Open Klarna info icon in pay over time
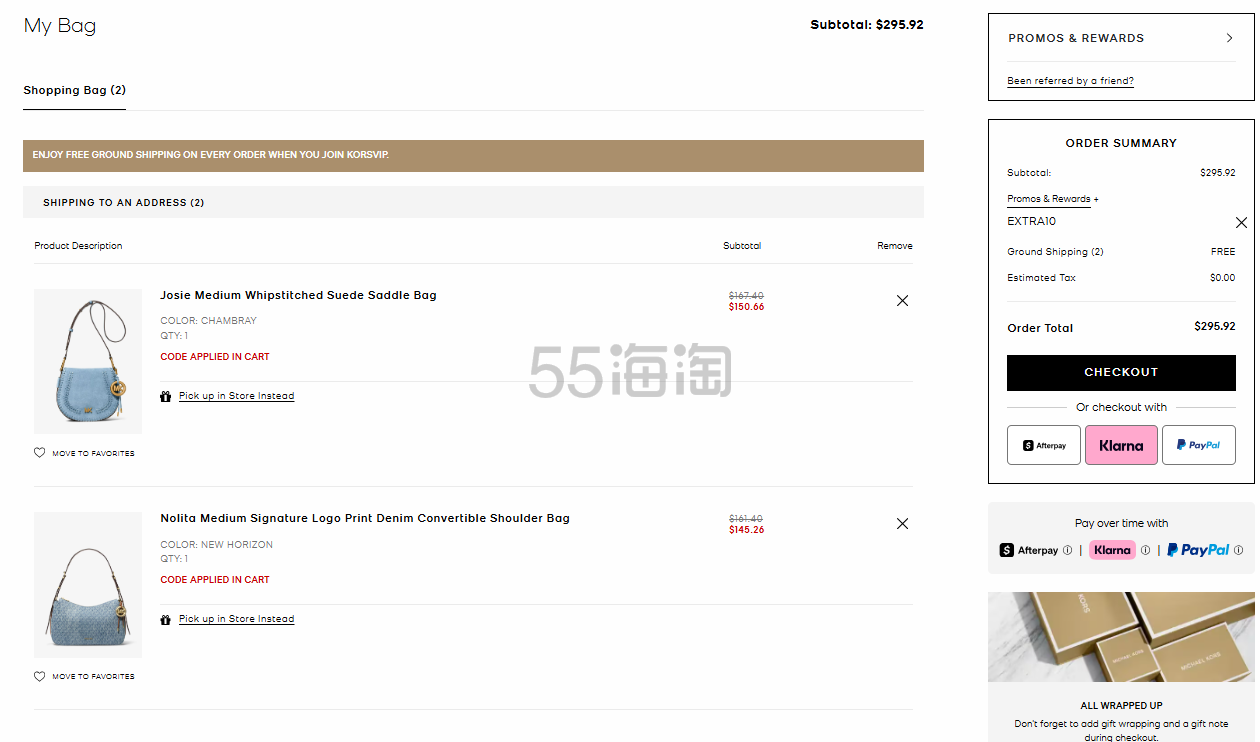Image resolution: width=1260 pixels, height=742 pixels. click(x=1145, y=550)
